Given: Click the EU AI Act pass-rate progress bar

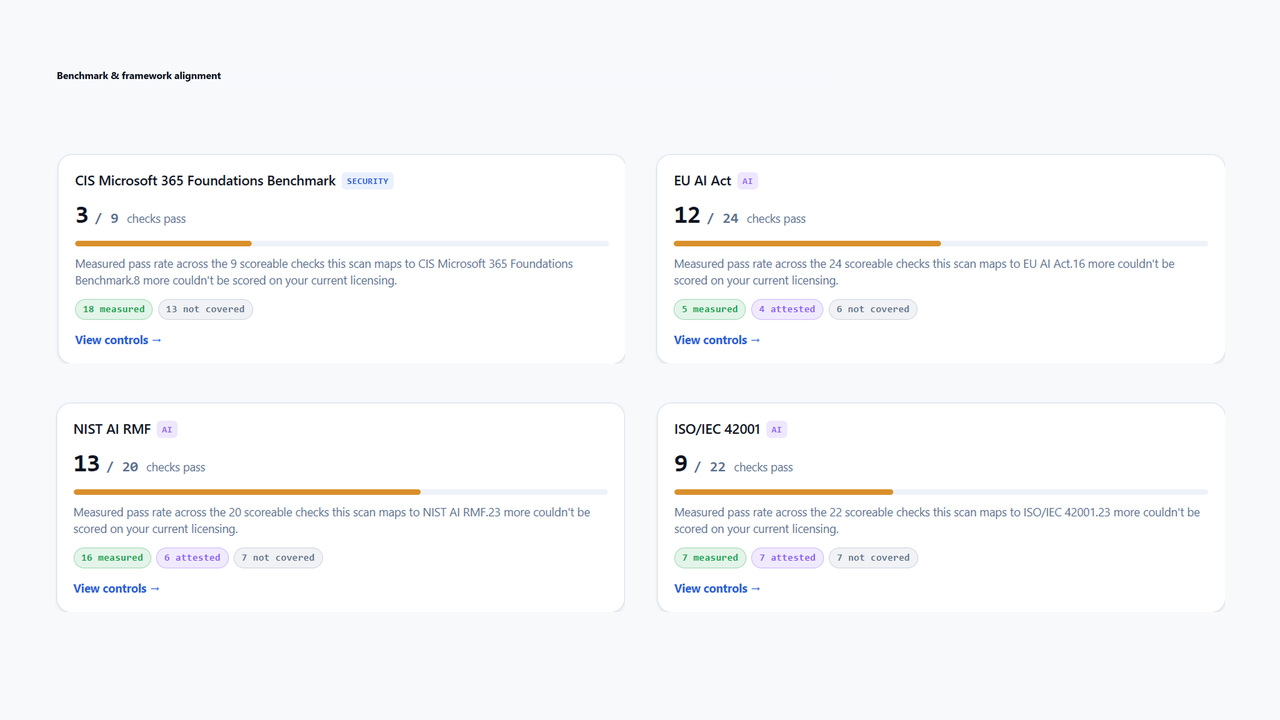Looking at the screenshot, I should (x=941, y=243).
